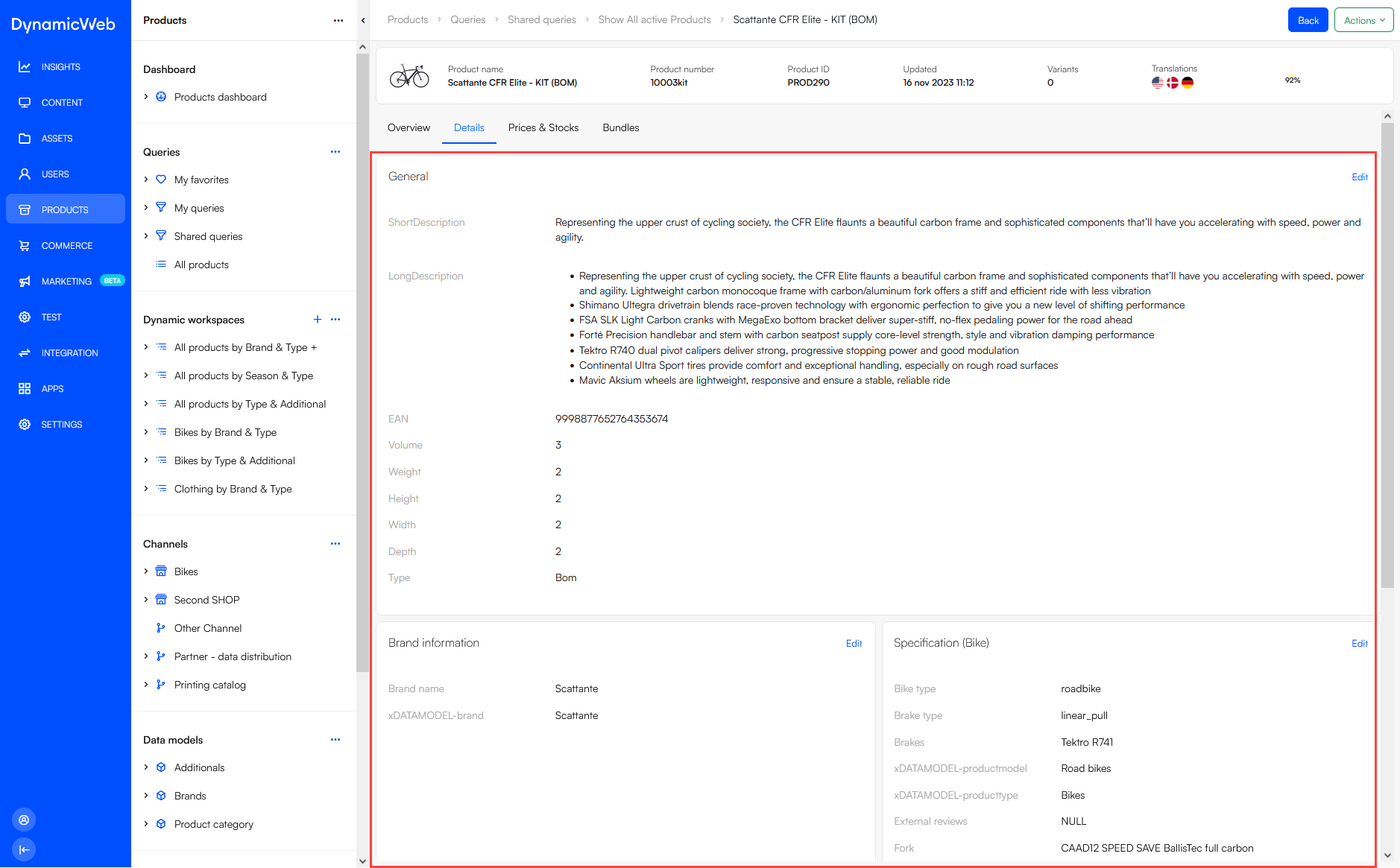Go to Shared queries breadcrumb

point(542,20)
